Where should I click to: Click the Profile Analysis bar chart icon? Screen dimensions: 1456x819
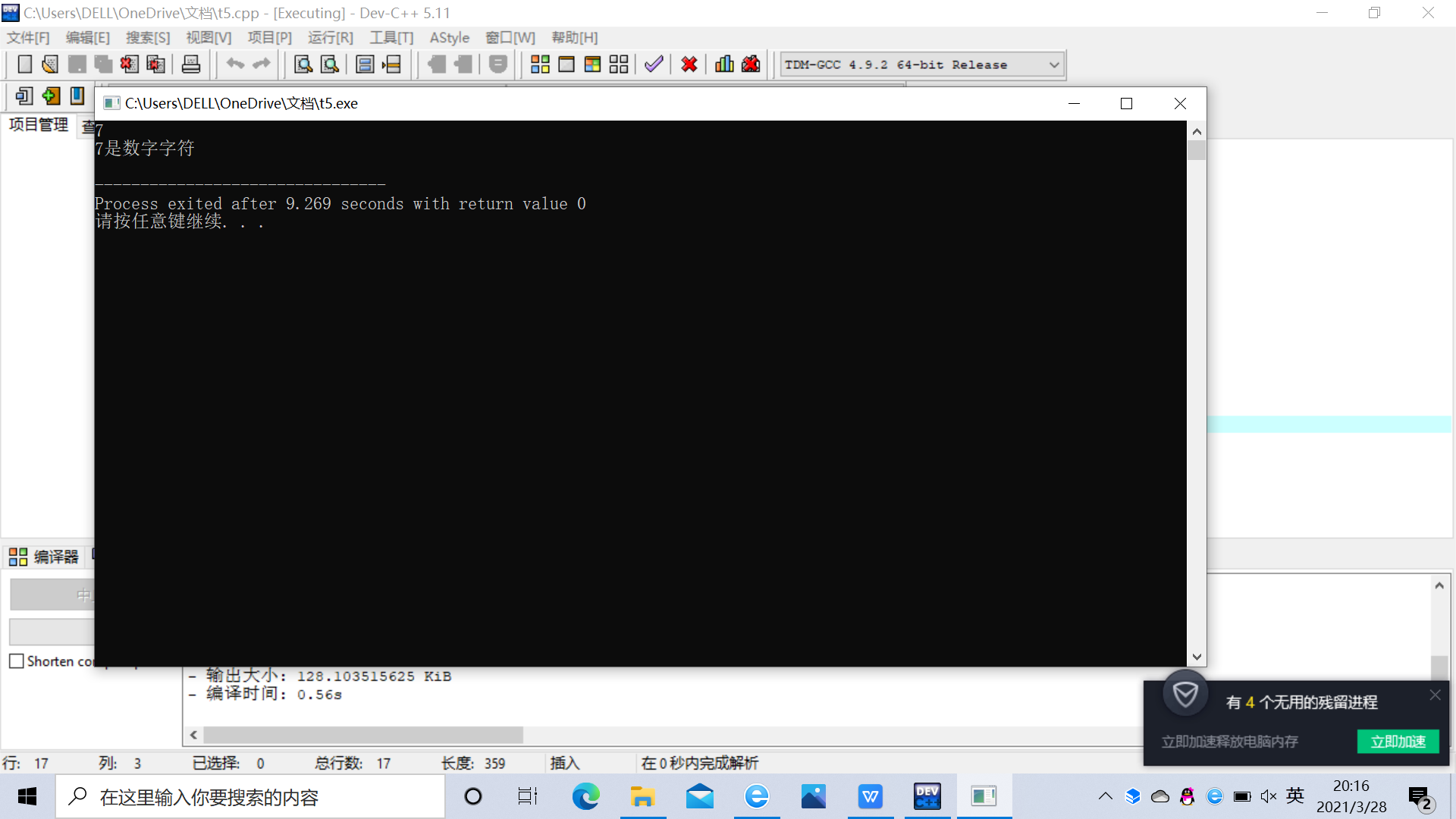point(724,64)
